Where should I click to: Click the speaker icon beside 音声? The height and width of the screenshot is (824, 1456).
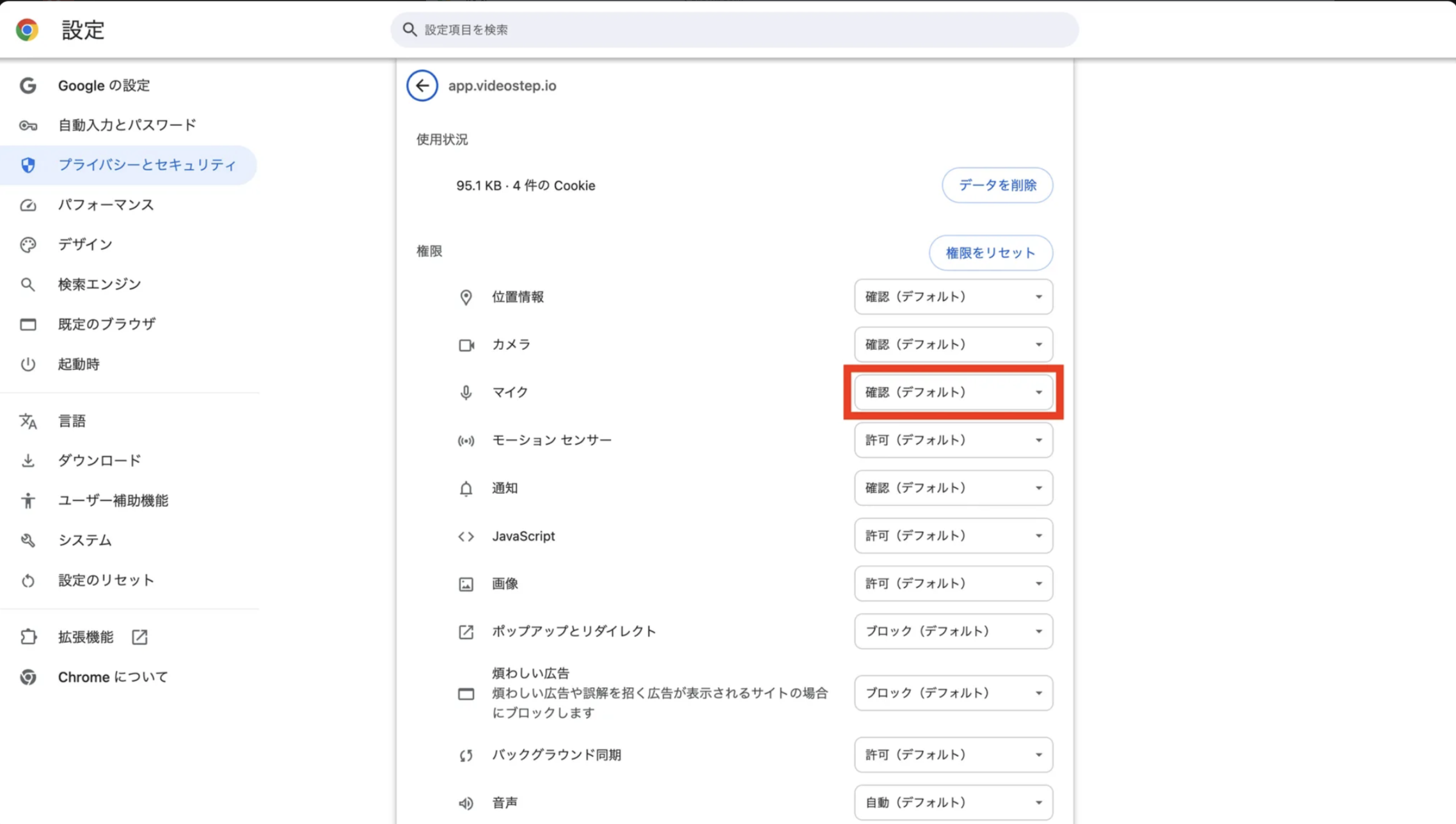[466, 803]
